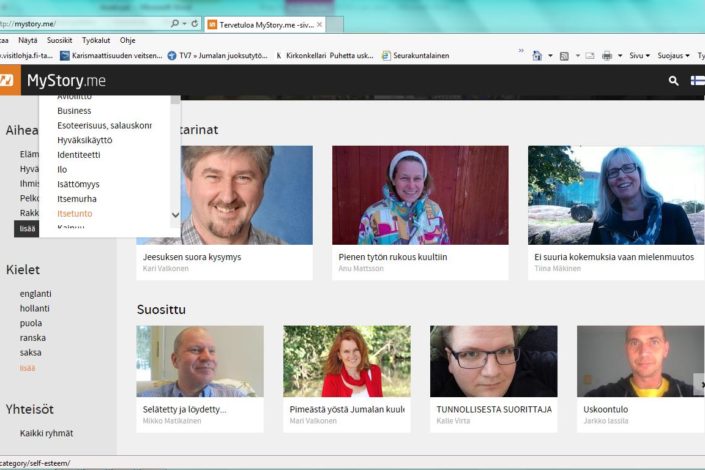
Task: Click the MyStory tab favicon
Action: [x=212, y=25]
